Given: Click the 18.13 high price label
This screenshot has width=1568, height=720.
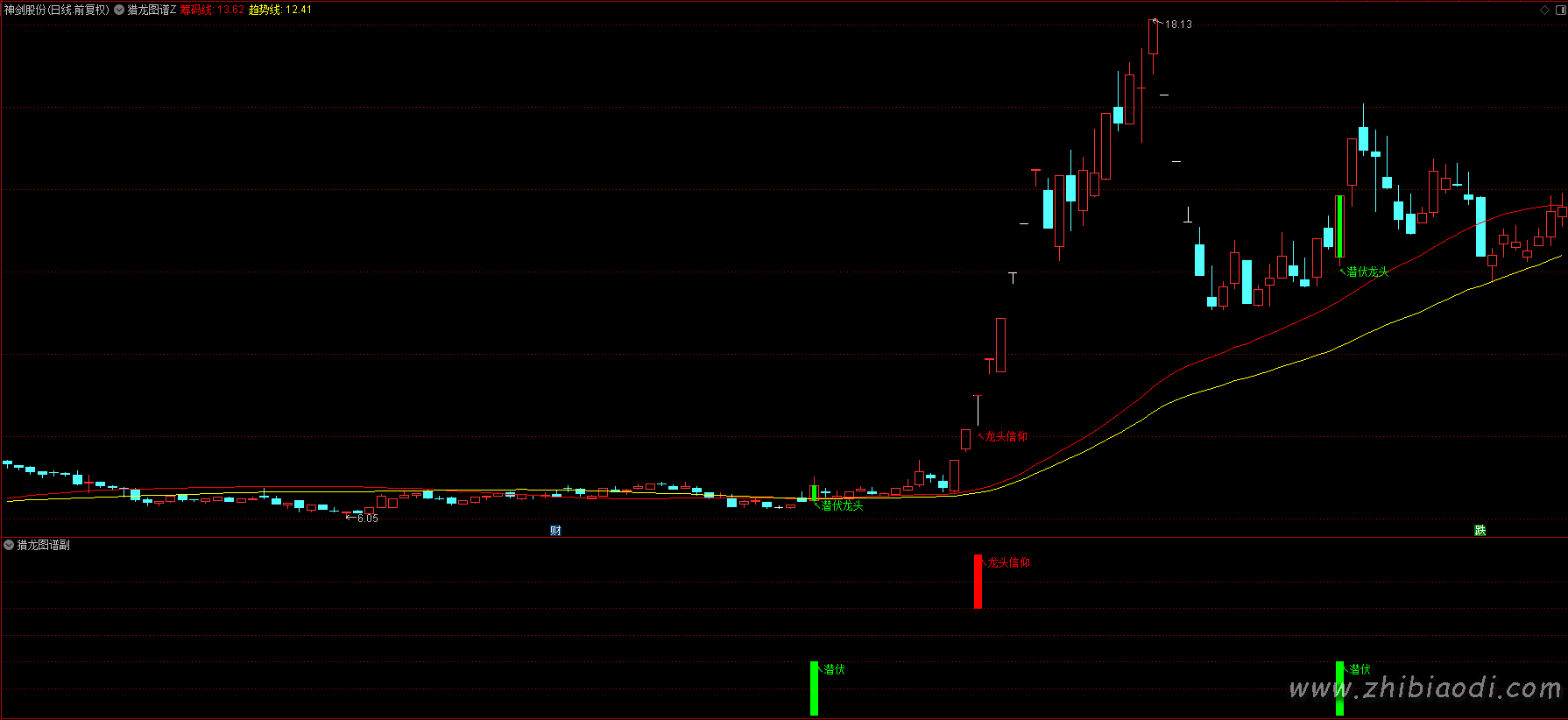Looking at the screenshot, I should [1178, 25].
